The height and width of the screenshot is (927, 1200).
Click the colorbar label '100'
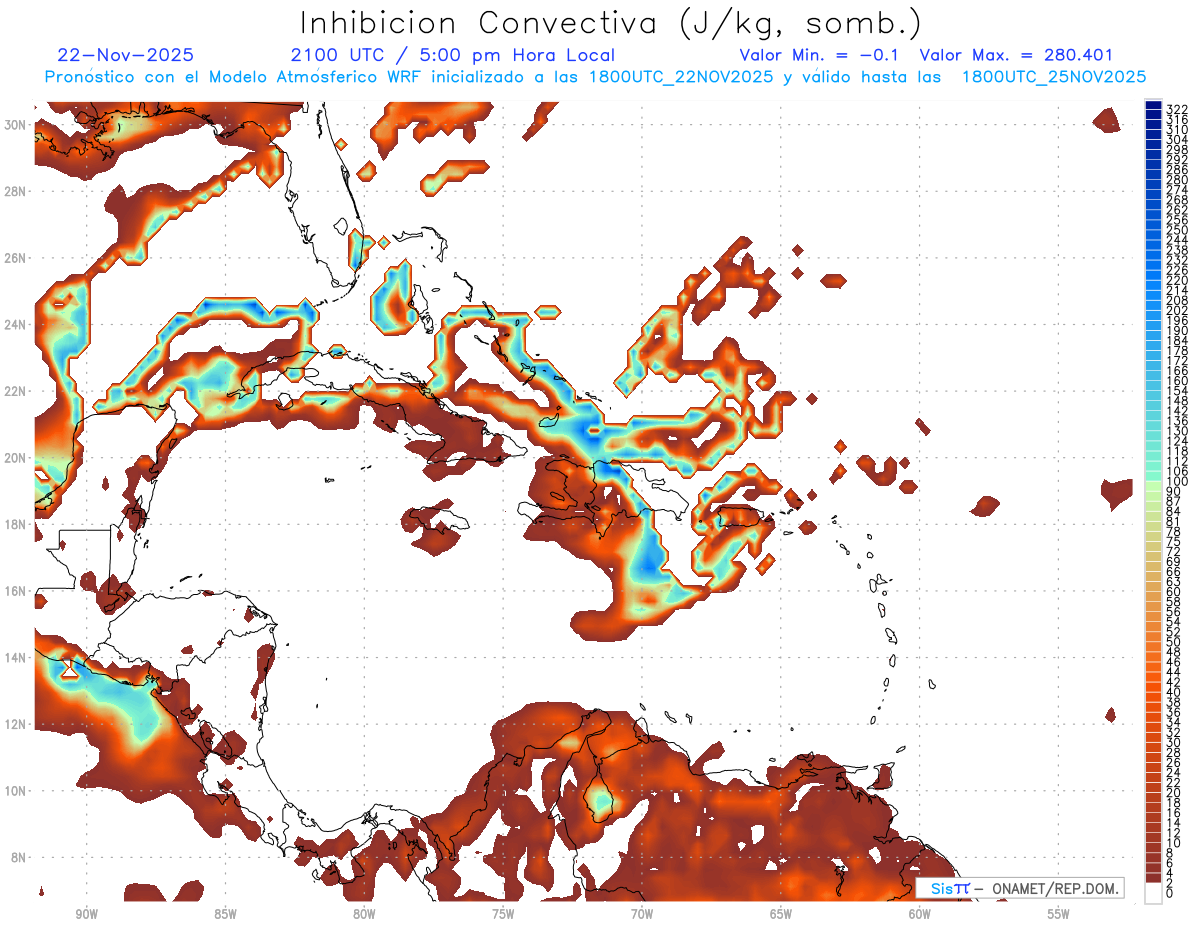click(x=1176, y=481)
